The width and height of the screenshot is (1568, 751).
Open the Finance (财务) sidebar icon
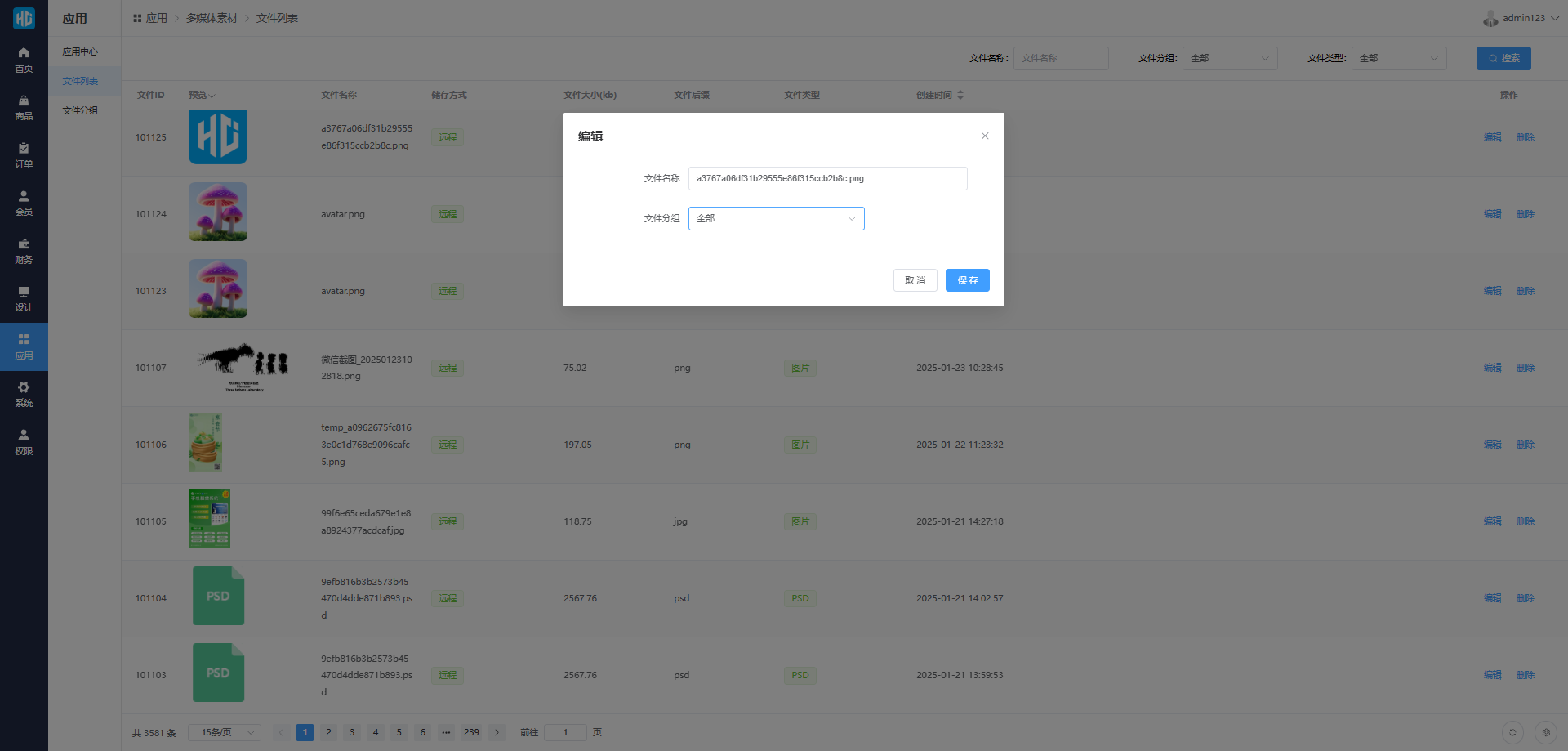tap(24, 244)
